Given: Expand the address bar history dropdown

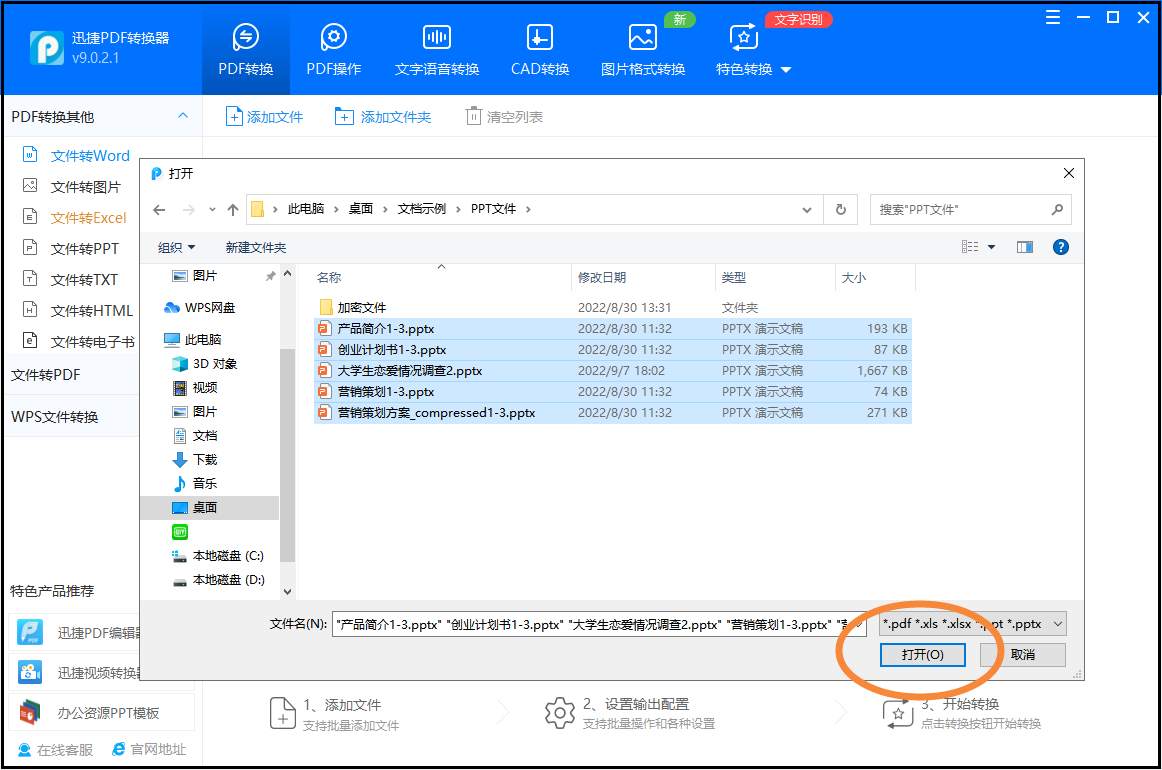Looking at the screenshot, I should point(807,210).
